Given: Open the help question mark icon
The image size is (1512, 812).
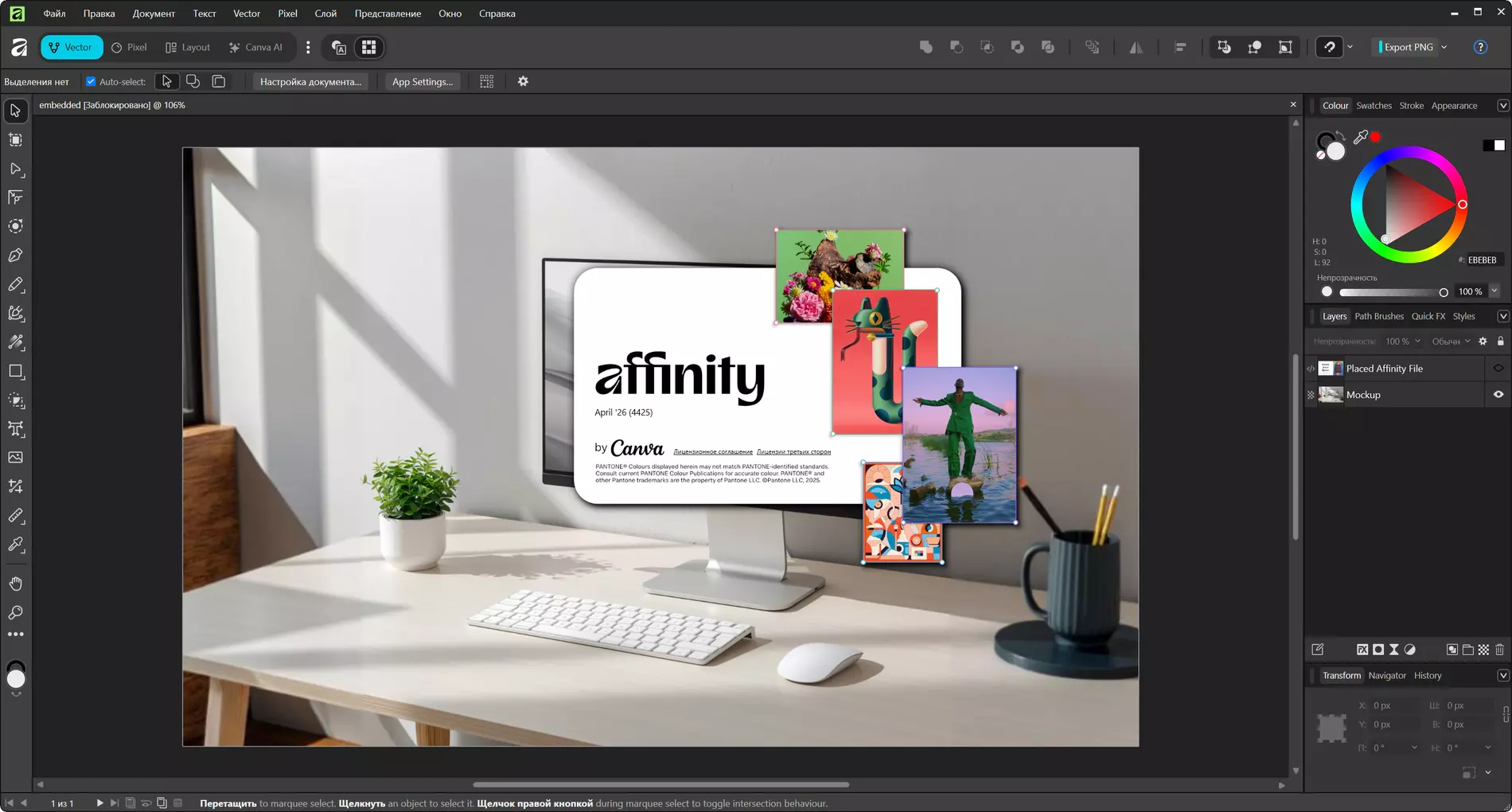Looking at the screenshot, I should pyautogui.click(x=1480, y=47).
